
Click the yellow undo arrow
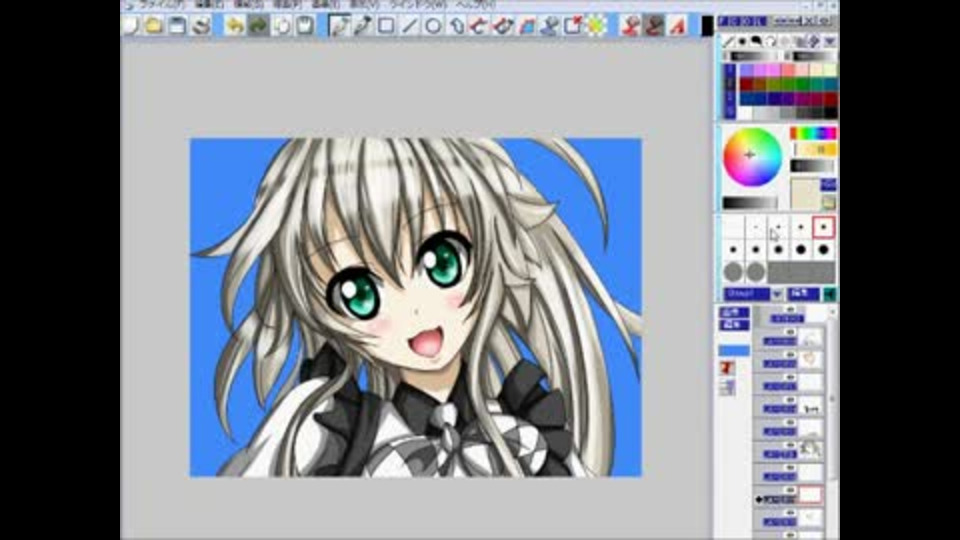coord(234,26)
